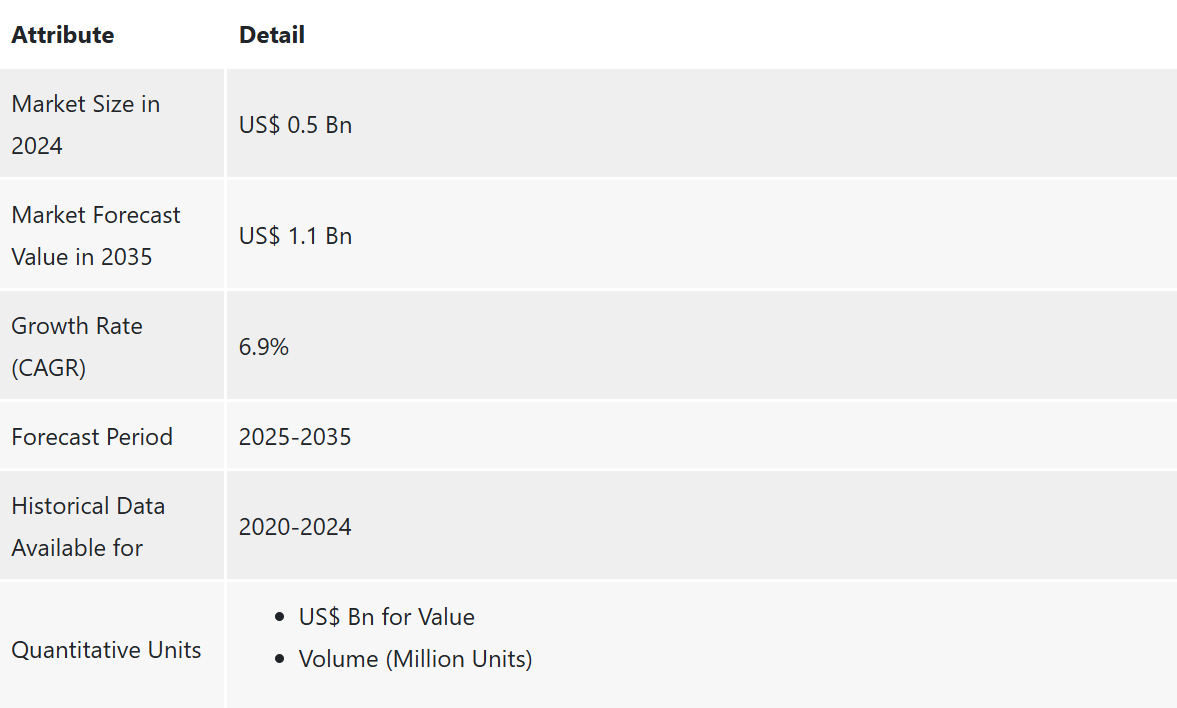Click the 2025-2035 forecast period value
The width and height of the screenshot is (1177, 708).
[x=295, y=437]
